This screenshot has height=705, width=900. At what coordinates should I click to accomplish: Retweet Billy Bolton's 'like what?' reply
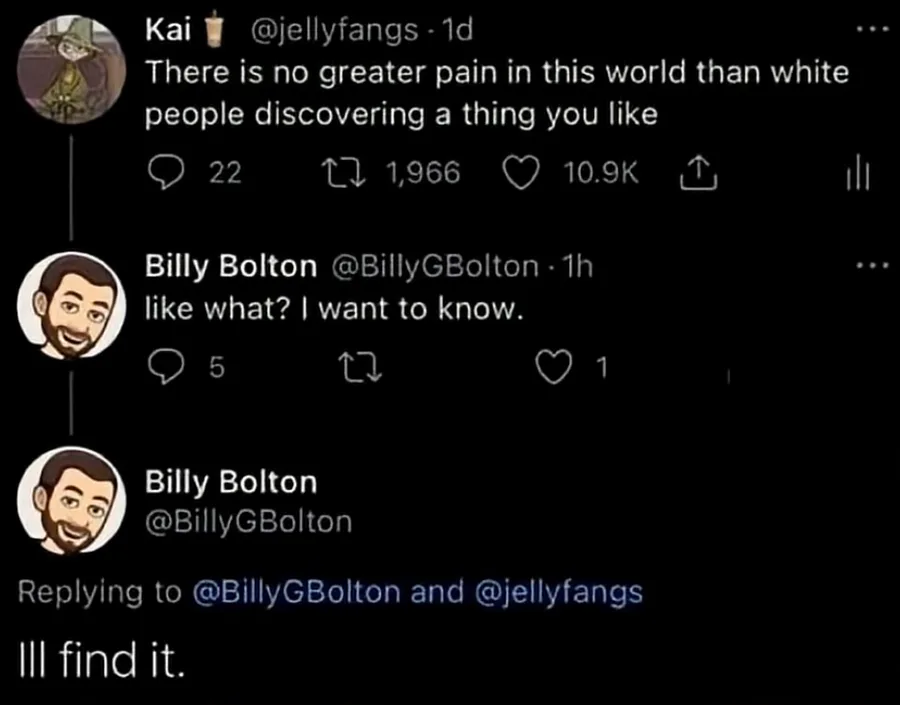353,370
